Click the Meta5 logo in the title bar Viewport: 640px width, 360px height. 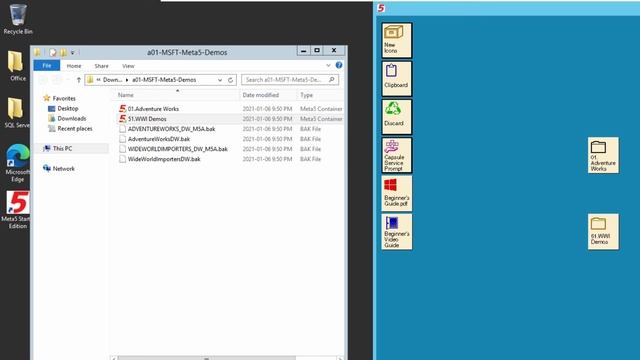pos(381,8)
